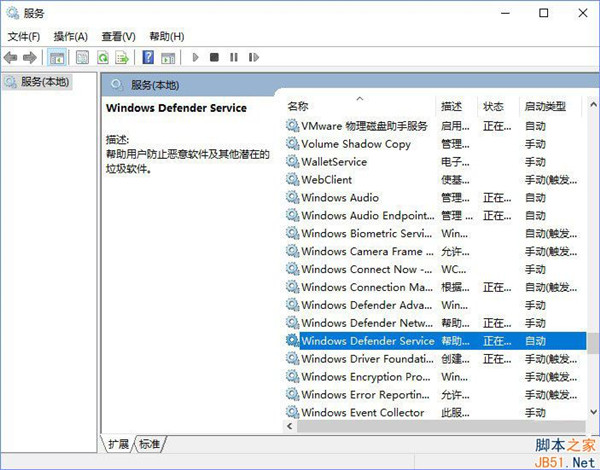
Task: Click the green Refresh toolbar icon
Action: (103, 58)
